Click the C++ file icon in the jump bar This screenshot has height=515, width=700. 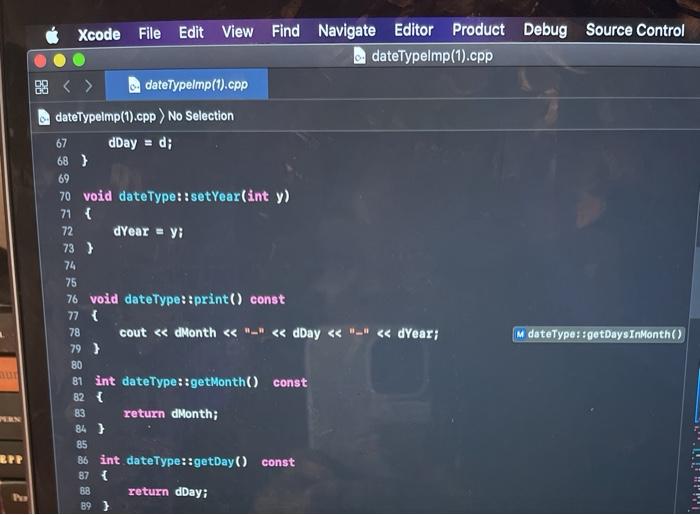click(x=44, y=117)
